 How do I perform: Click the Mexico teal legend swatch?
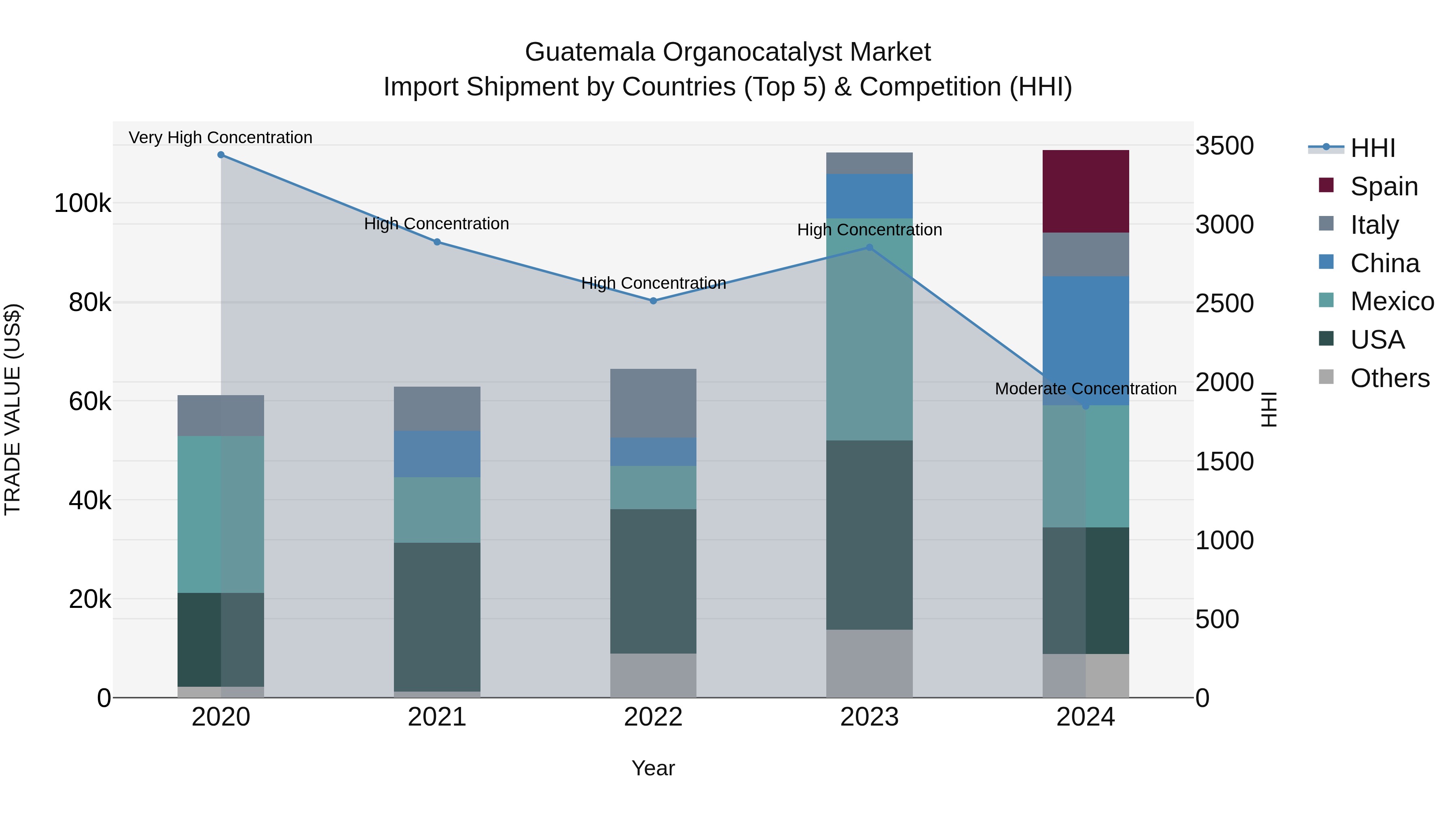click(1326, 300)
